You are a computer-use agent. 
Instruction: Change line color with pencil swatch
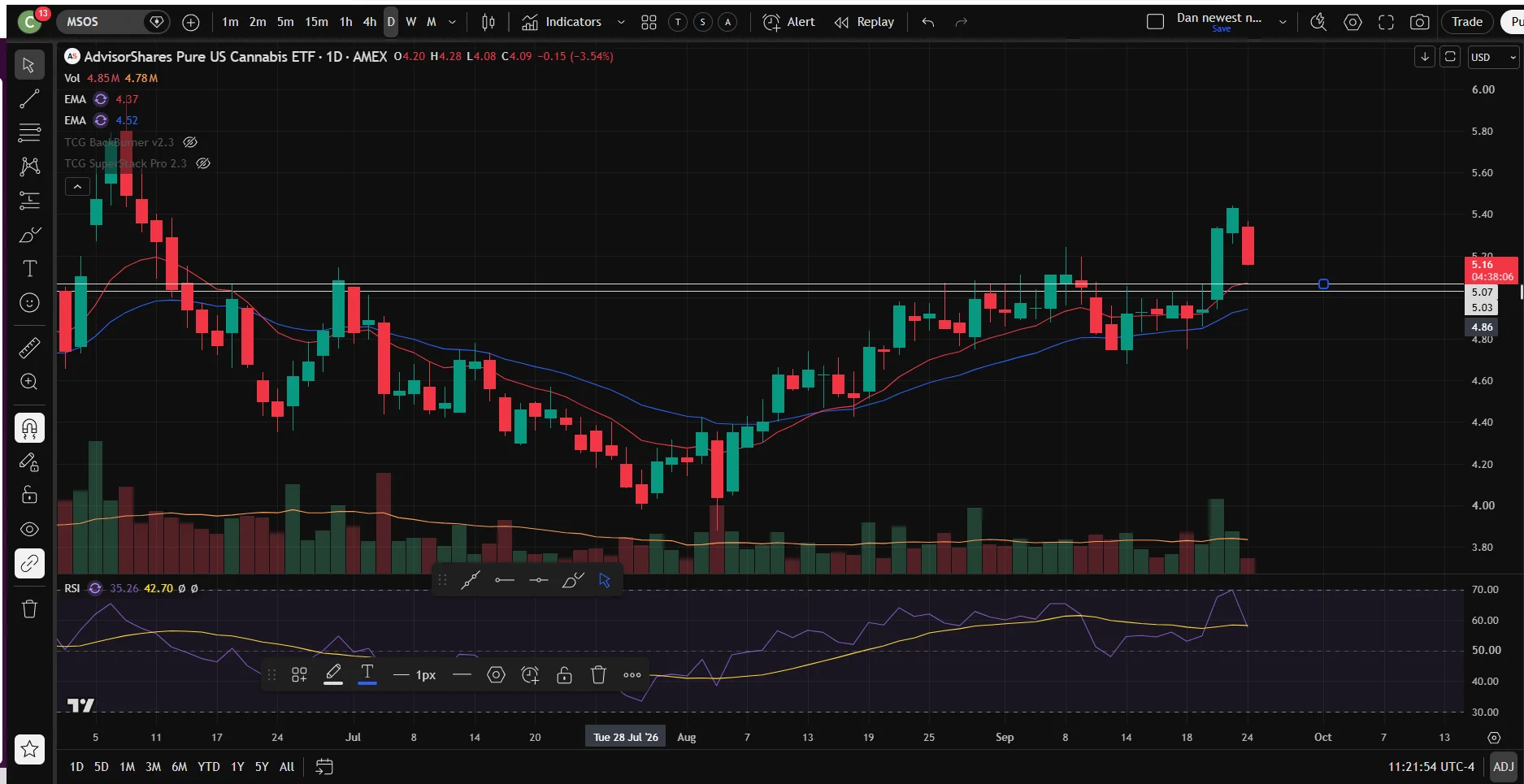click(333, 674)
